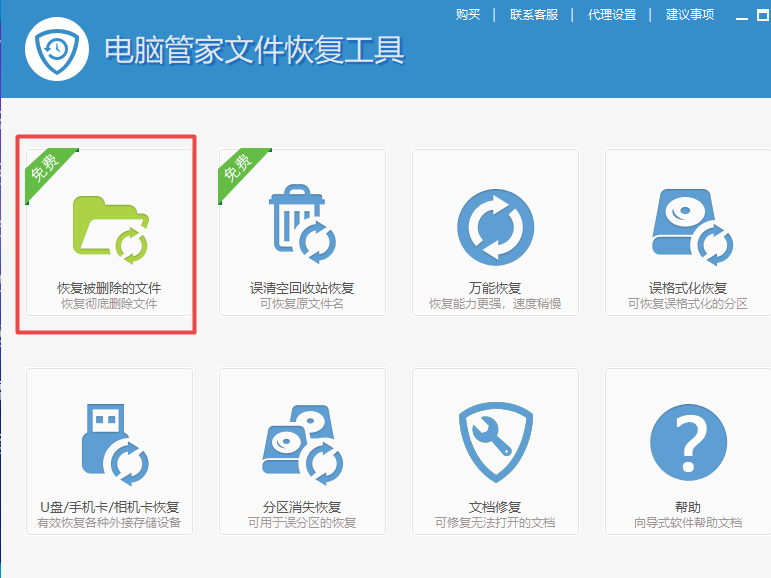The image size is (771, 578).
Task: Click the recycle bin recovery icon
Action: [302, 224]
